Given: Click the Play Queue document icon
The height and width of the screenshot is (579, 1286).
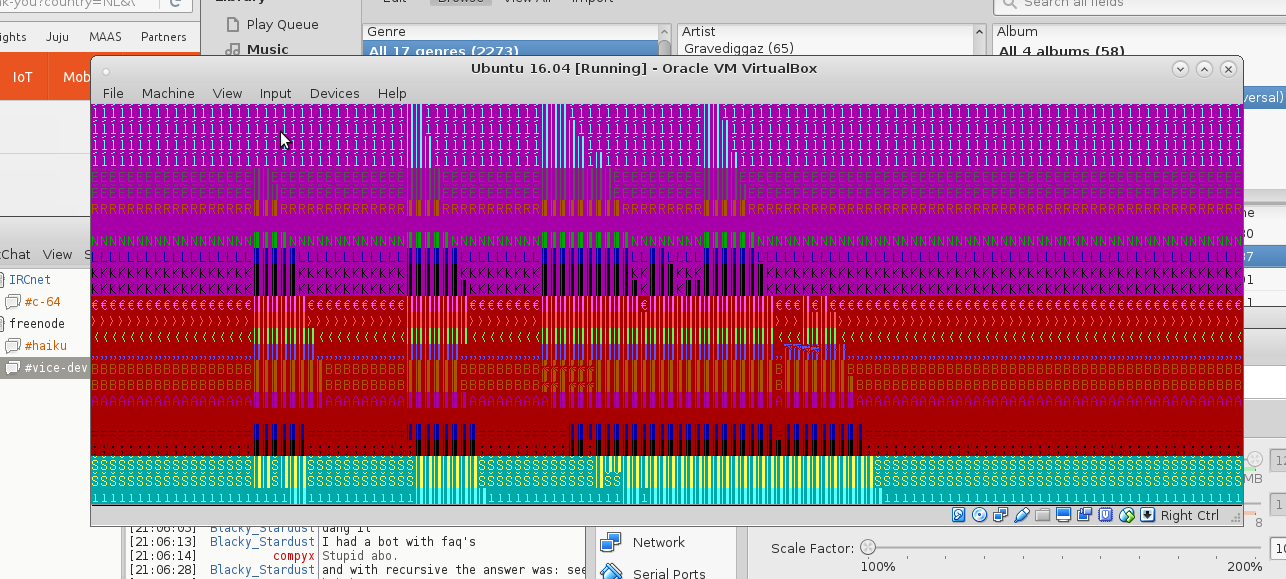Looking at the screenshot, I should point(232,24).
